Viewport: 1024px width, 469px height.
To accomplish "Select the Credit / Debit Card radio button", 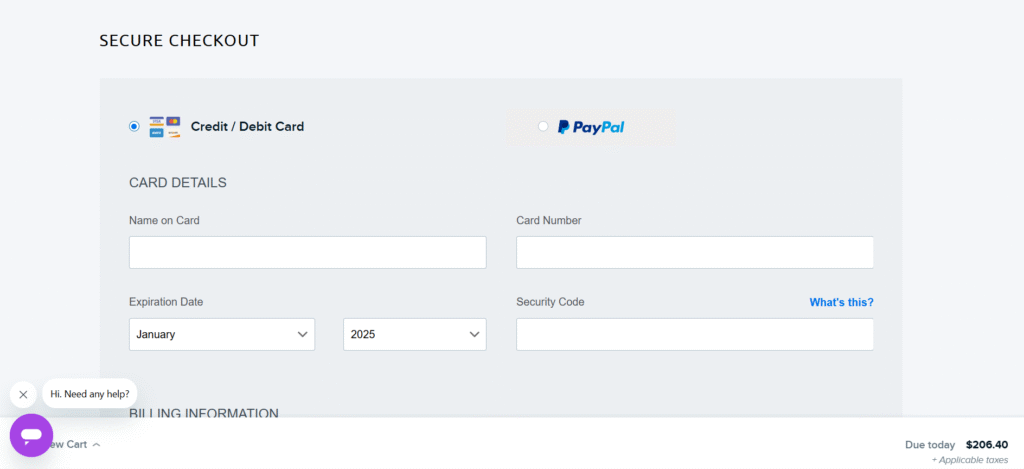I will point(134,127).
